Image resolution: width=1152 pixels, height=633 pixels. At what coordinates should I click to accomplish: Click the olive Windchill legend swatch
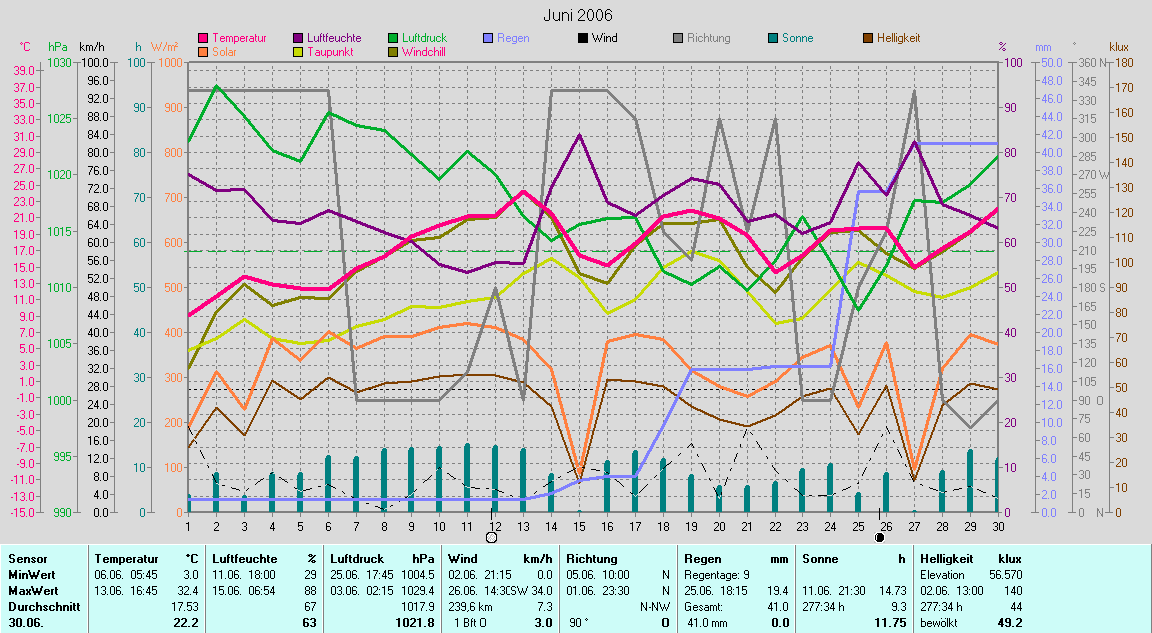[x=393, y=51]
